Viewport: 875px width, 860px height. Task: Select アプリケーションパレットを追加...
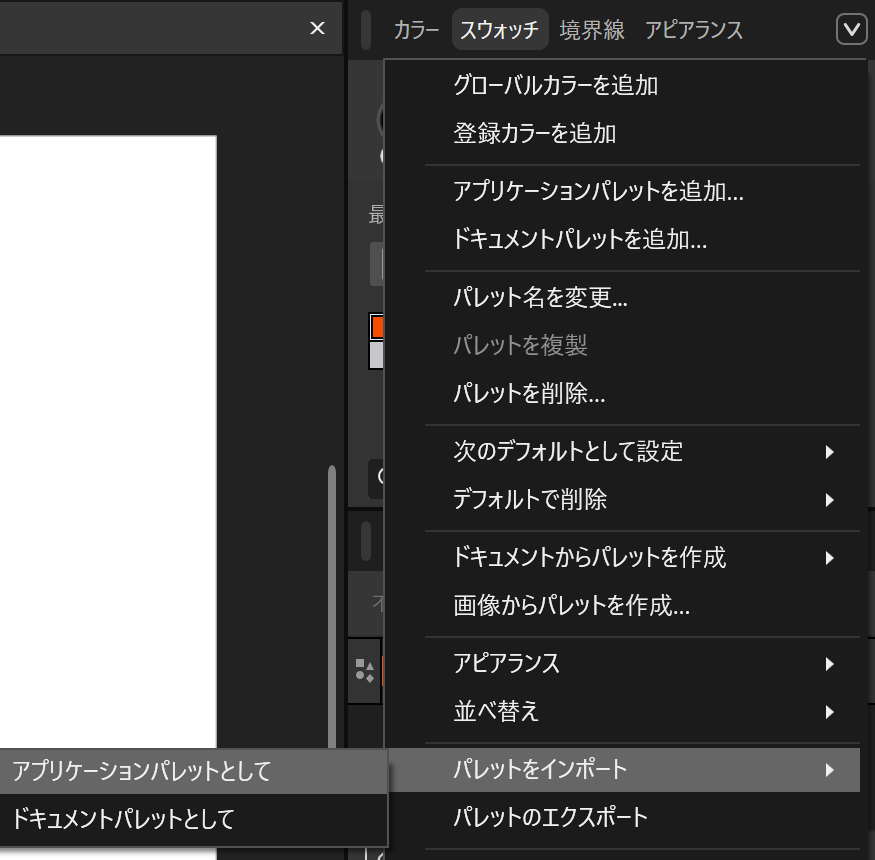tap(622, 191)
